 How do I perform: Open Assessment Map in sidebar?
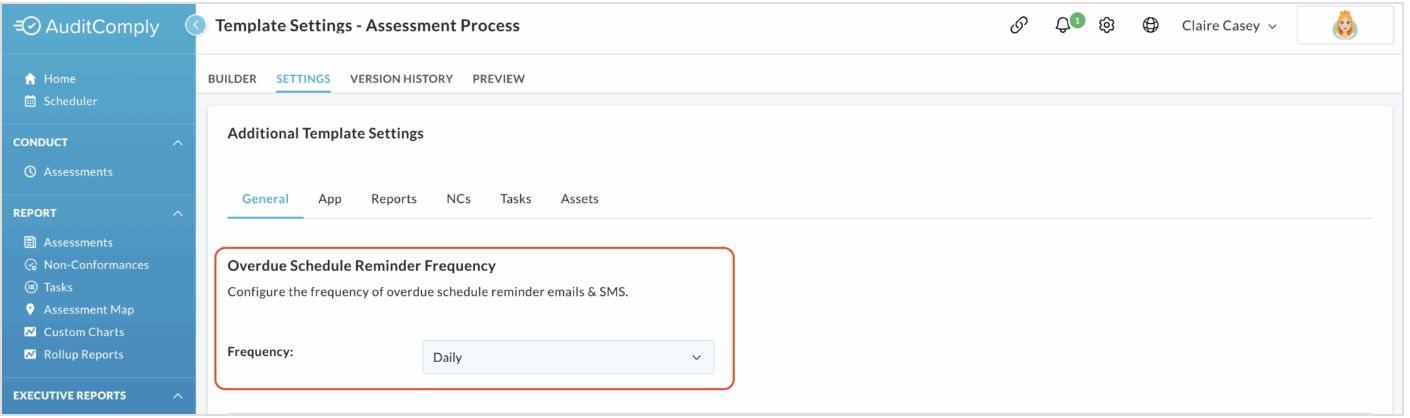coord(79,310)
